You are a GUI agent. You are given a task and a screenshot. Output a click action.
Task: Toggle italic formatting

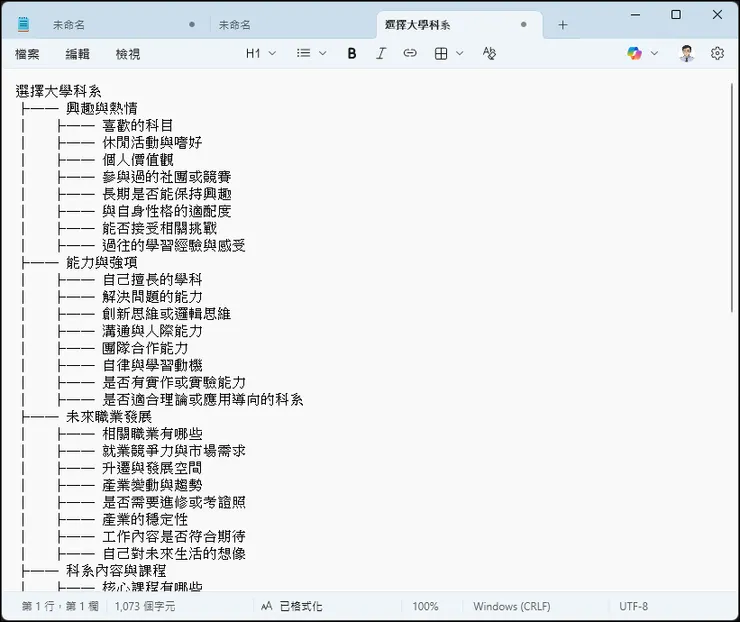click(x=380, y=53)
